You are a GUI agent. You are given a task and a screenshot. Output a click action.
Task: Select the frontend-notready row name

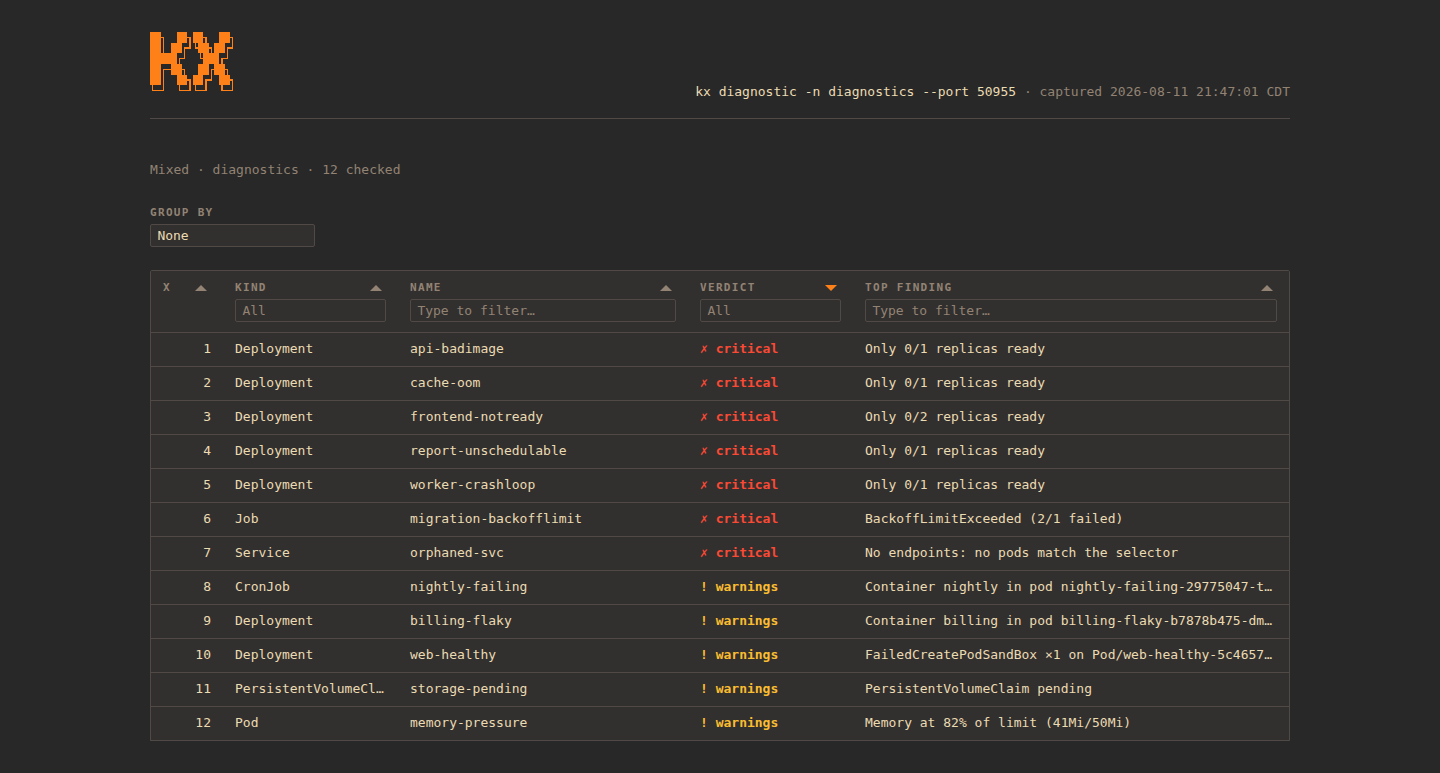click(x=476, y=417)
